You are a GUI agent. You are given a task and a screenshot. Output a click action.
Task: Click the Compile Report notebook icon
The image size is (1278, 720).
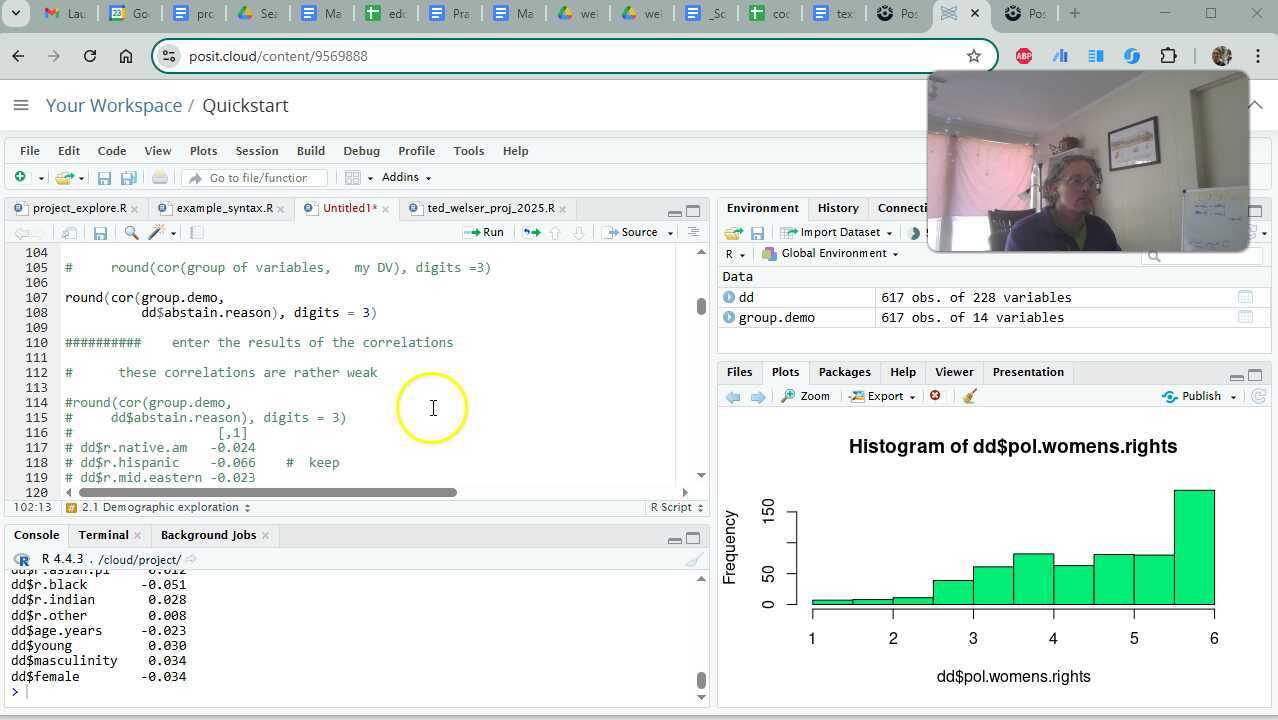click(197, 233)
